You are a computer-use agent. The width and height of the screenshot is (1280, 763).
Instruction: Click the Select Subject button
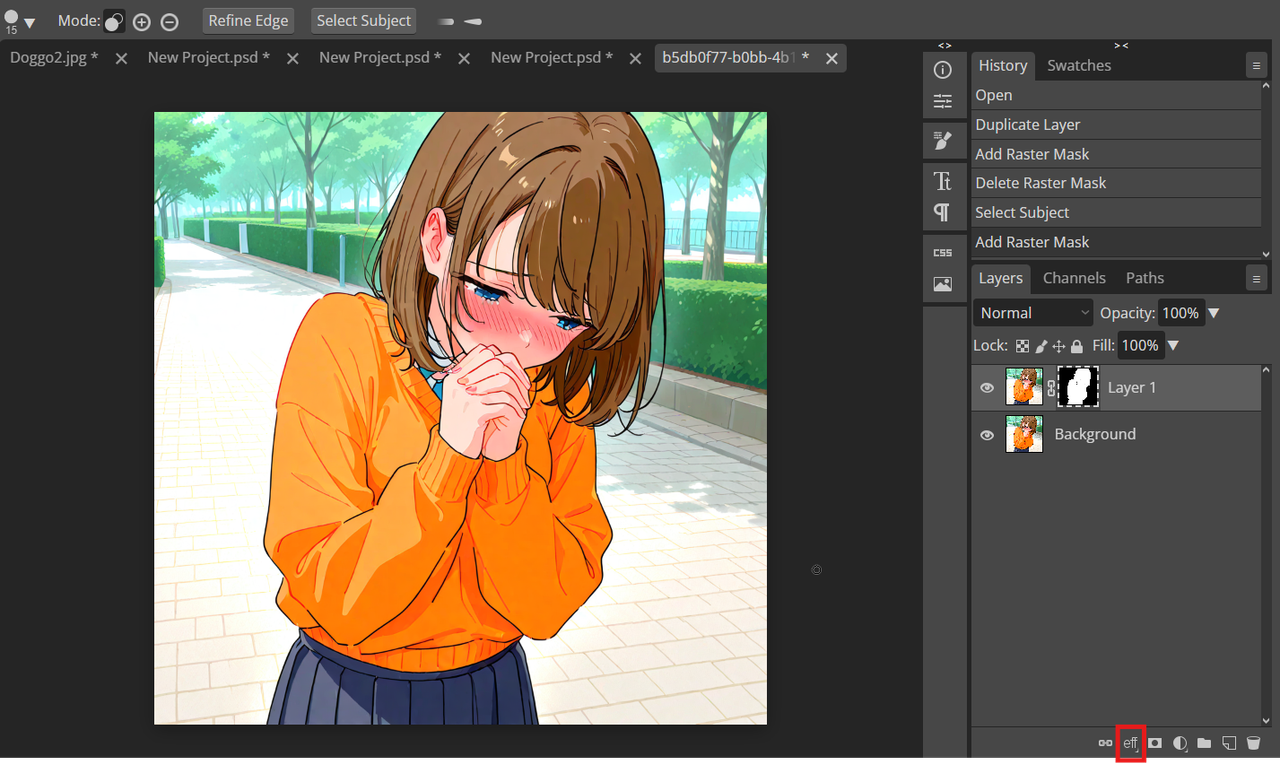364,20
